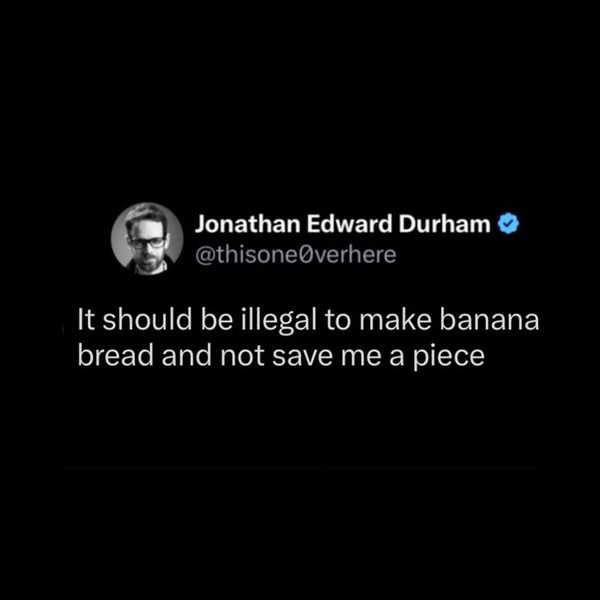Click the "@" symbol in the username
This screenshot has width=600, height=600.
tap(205, 256)
